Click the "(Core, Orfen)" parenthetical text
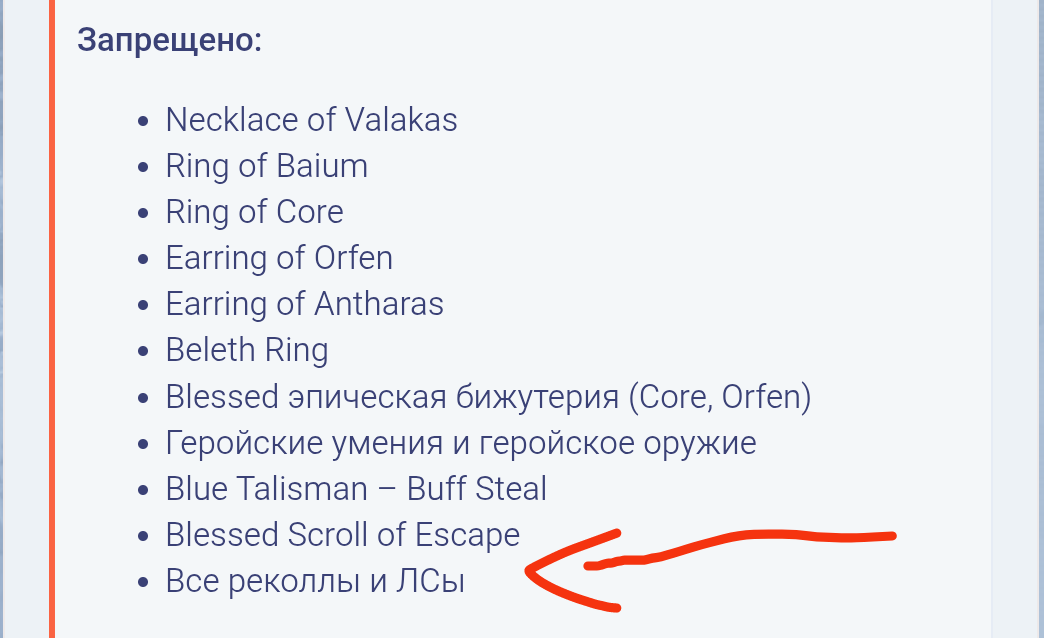 point(719,397)
